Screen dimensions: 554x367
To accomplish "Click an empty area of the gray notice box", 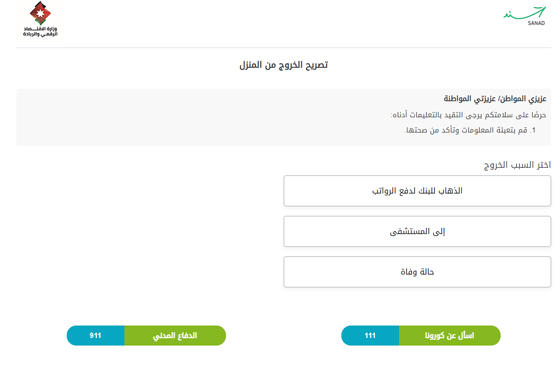I will click(177, 117).
